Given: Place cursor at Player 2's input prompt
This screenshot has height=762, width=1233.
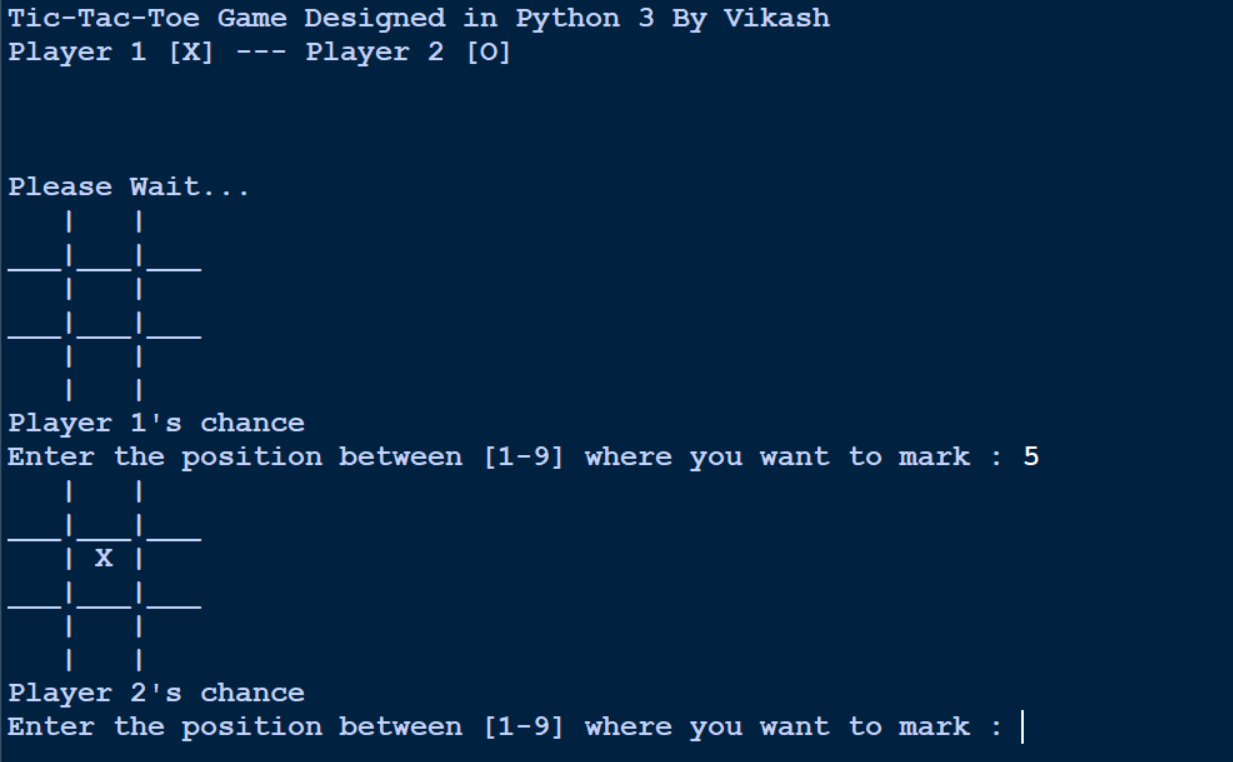Looking at the screenshot, I should click(1022, 727).
